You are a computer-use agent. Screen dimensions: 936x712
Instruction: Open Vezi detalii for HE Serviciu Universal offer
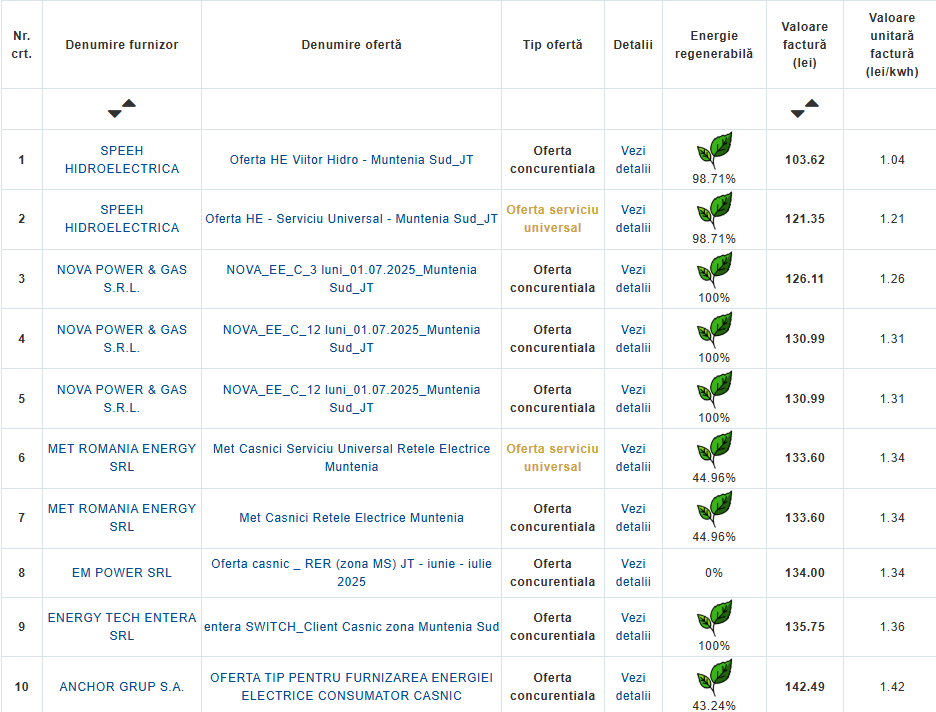pos(633,218)
